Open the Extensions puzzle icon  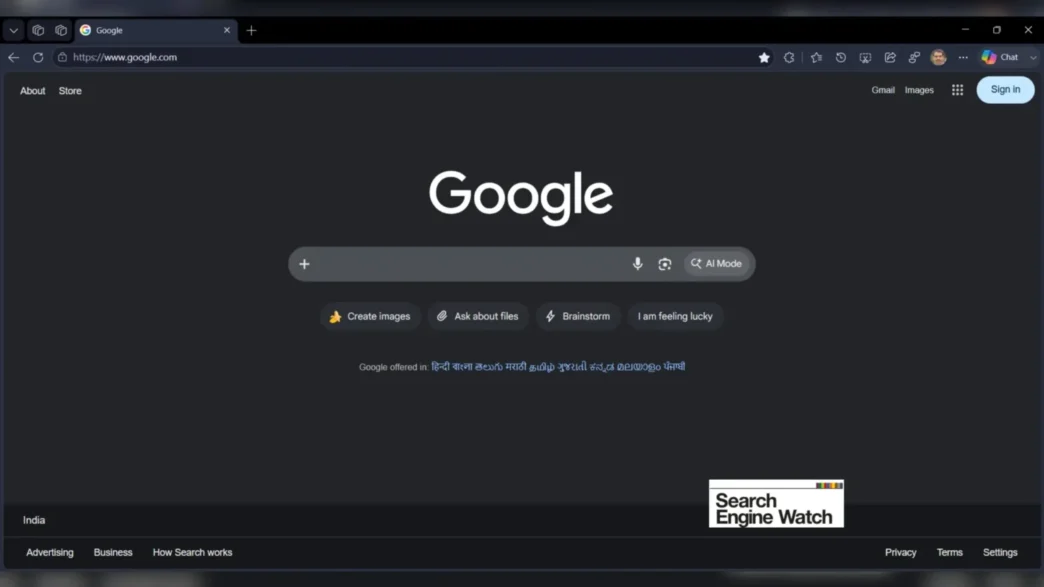(x=789, y=58)
